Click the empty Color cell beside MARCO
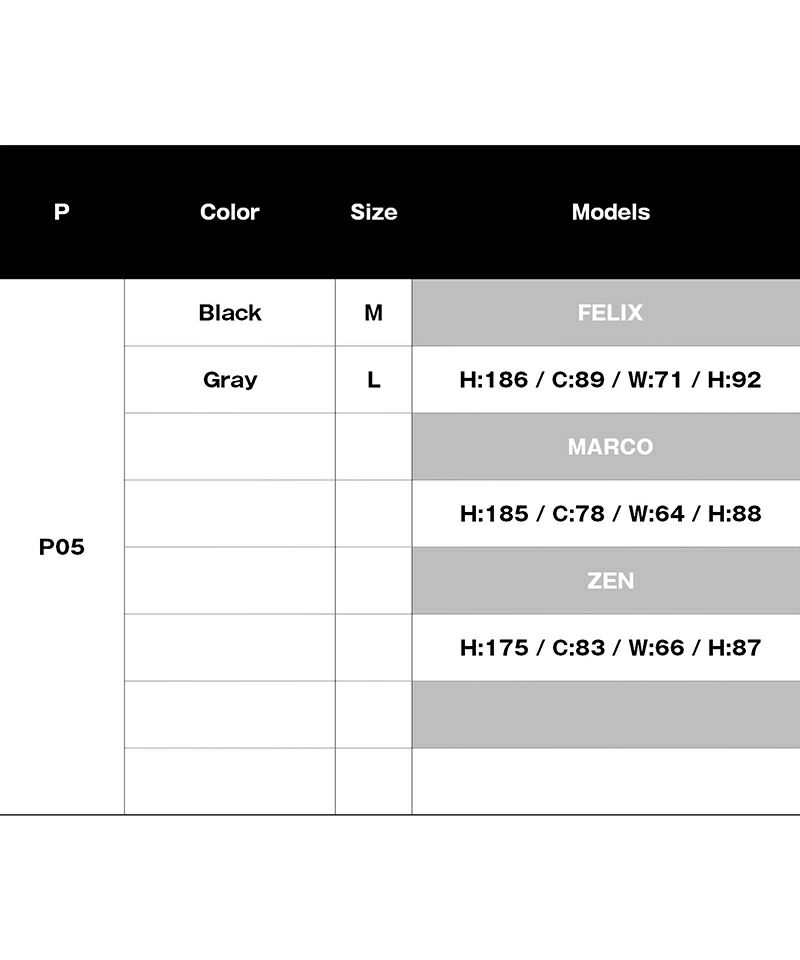The height and width of the screenshot is (960, 800). point(229,447)
